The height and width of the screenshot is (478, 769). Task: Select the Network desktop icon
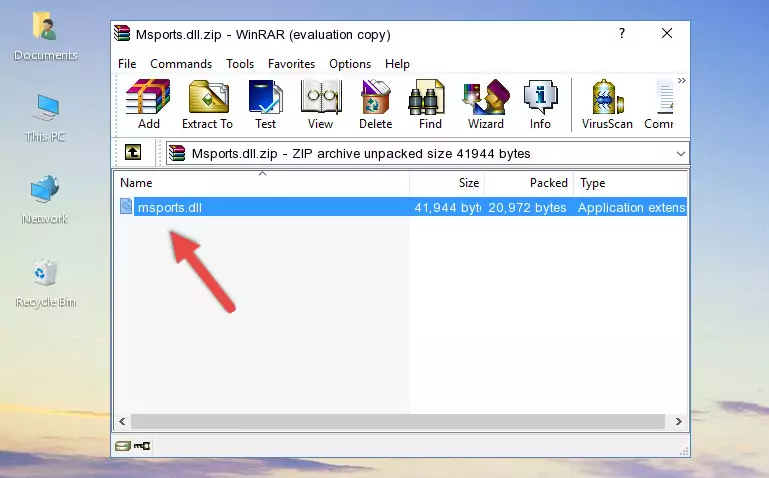click(x=45, y=200)
